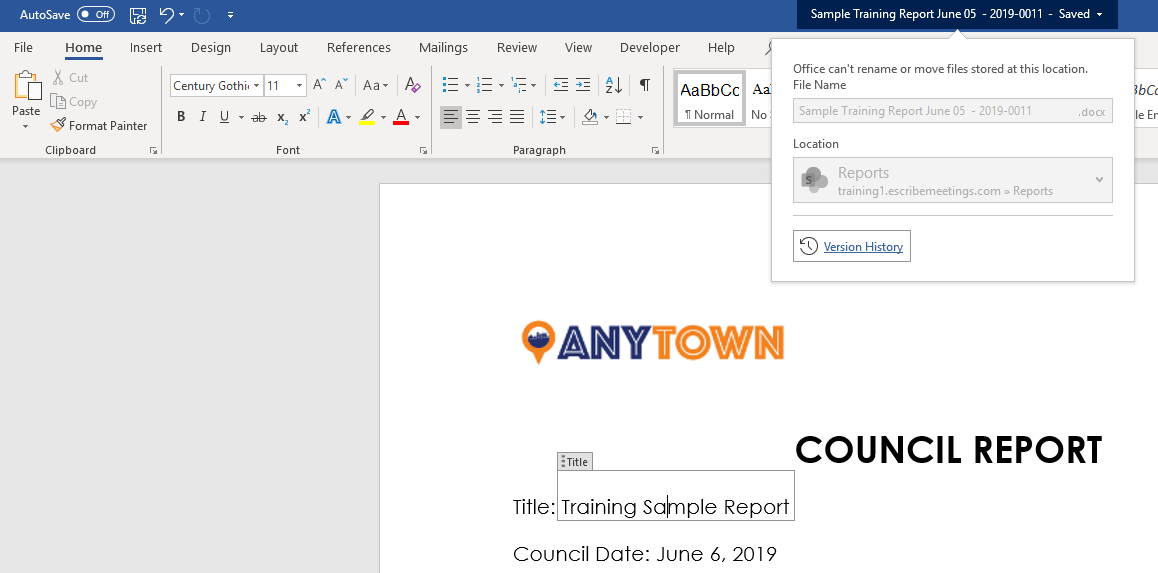Click the Save icon in the title bar
The image size is (1158, 573).
tap(137, 14)
